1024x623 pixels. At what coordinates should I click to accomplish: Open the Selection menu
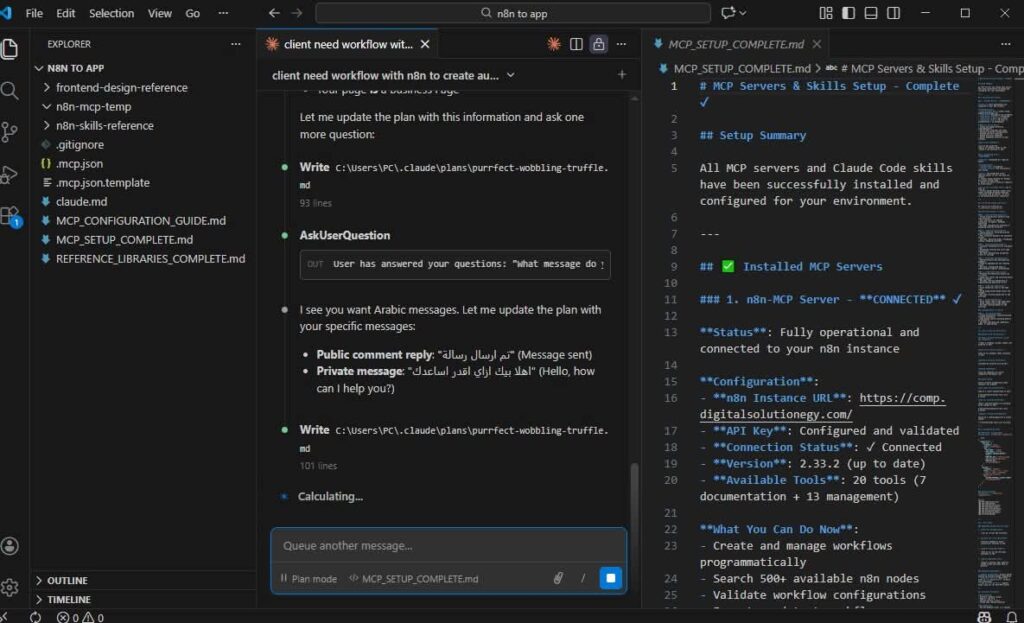tap(111, 13)
